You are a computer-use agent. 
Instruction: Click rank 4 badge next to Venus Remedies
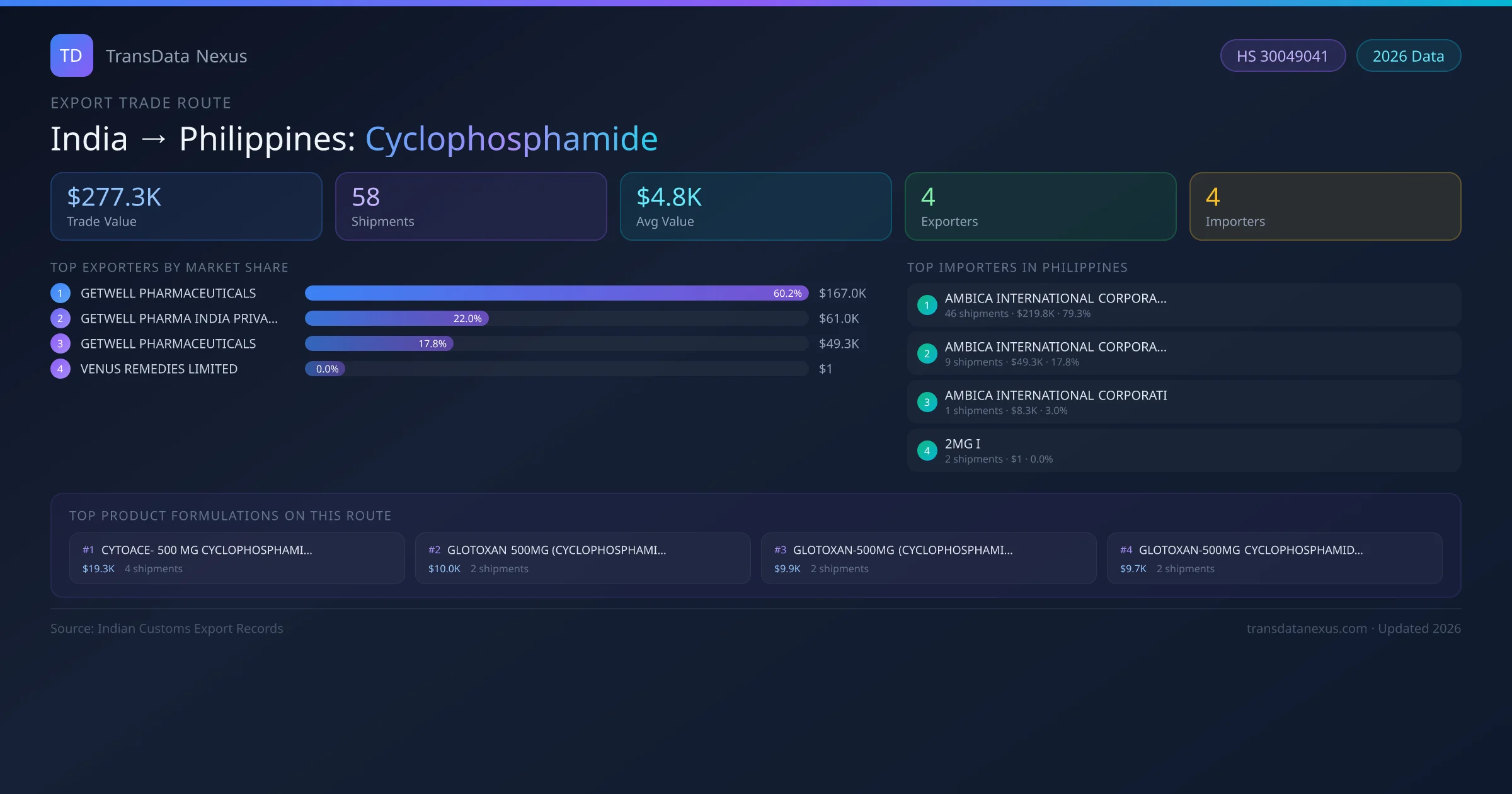click(60, 369)
